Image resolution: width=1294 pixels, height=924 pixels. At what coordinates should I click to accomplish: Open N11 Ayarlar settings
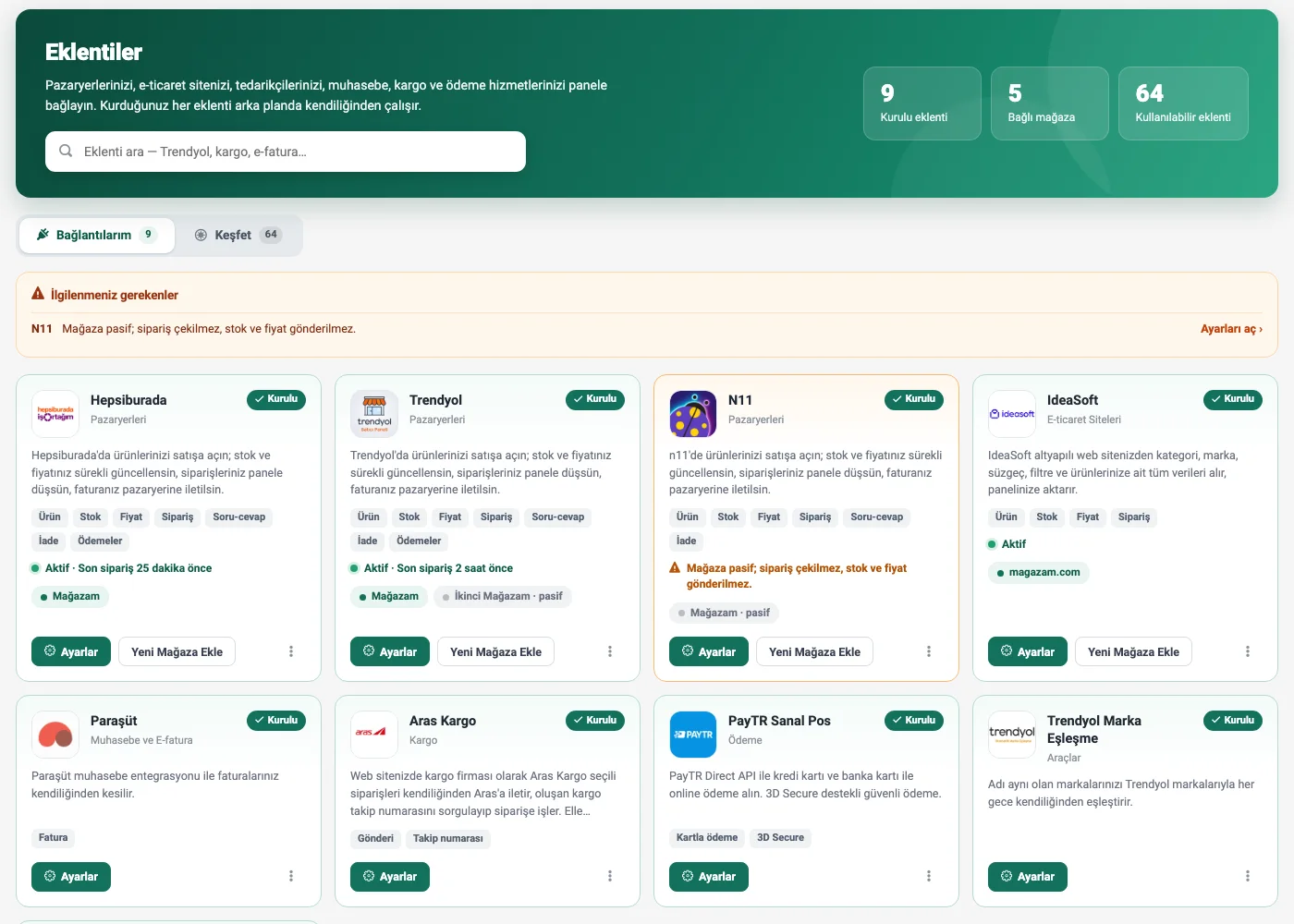709,651
